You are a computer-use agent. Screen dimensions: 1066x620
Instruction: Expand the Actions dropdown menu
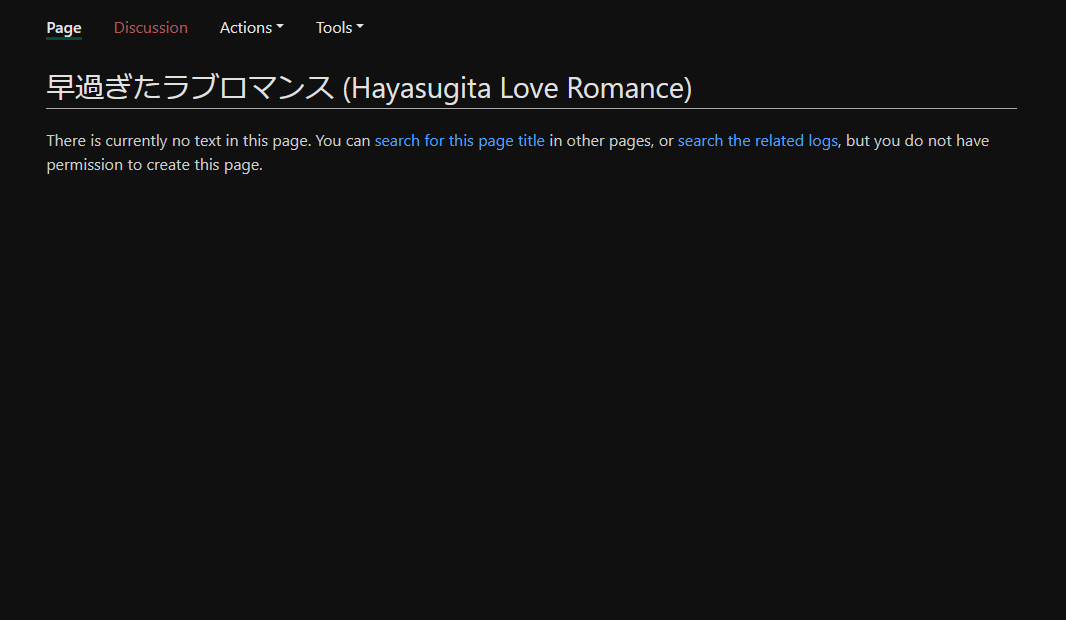tap(252, 28)
